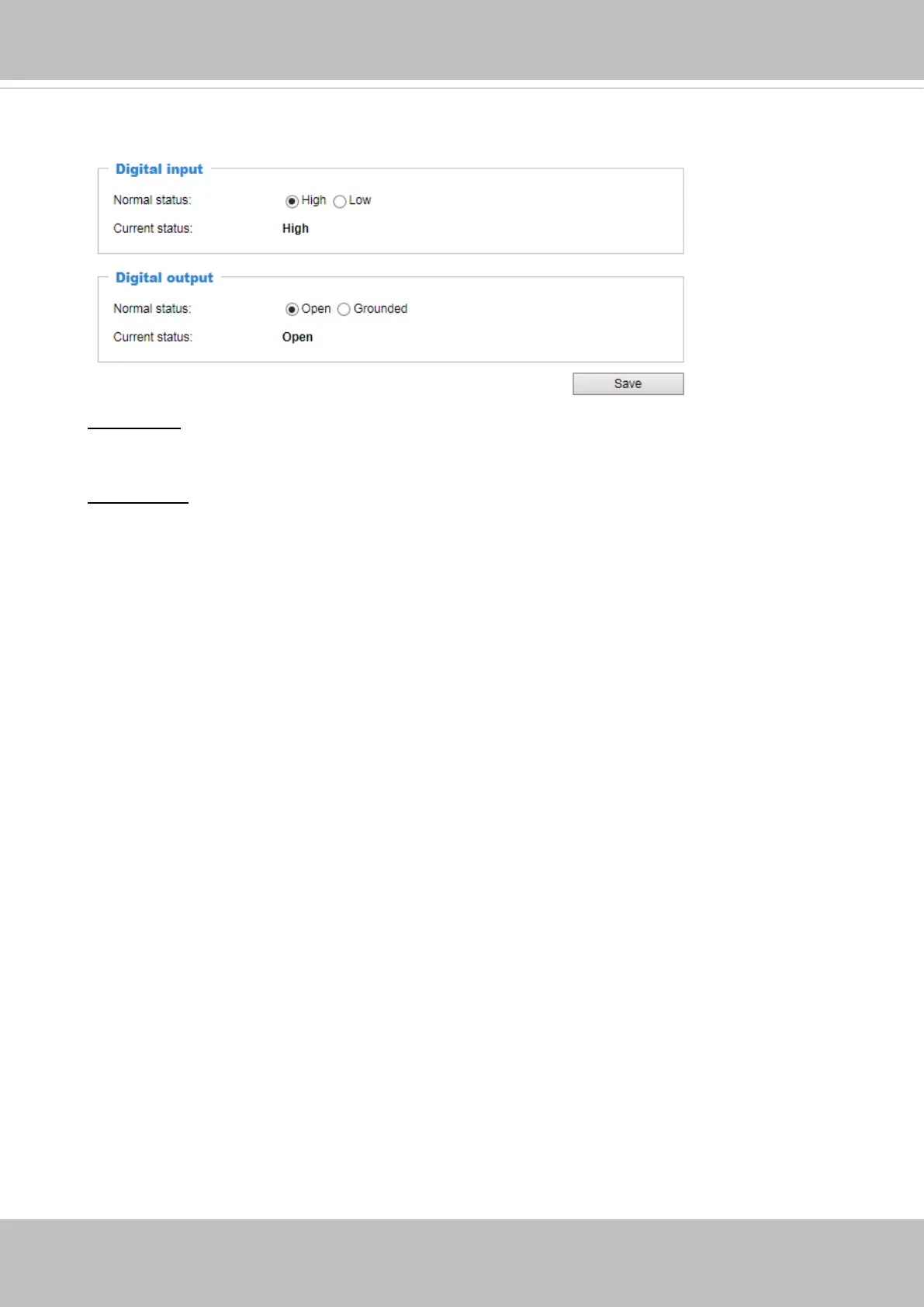Select Low for digital input normal status
The image size is (924, 1307).
coord(339,201)
